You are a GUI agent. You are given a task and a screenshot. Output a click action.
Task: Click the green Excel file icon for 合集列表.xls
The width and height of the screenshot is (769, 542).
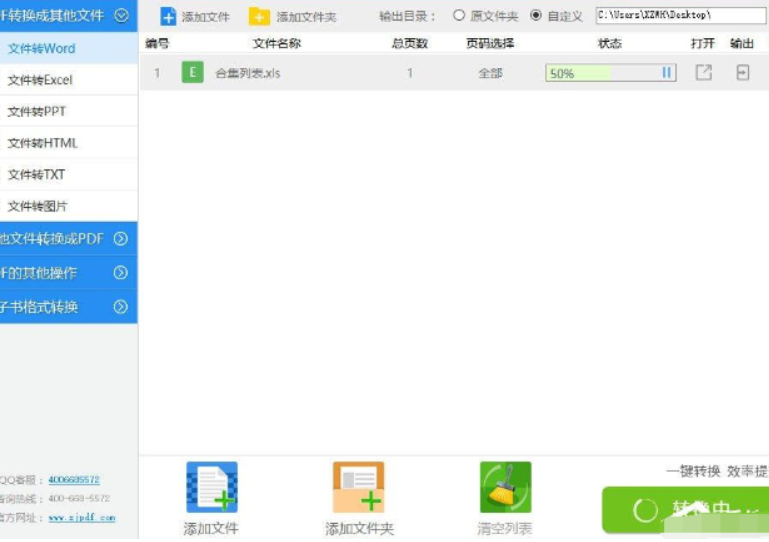(193, 73)
